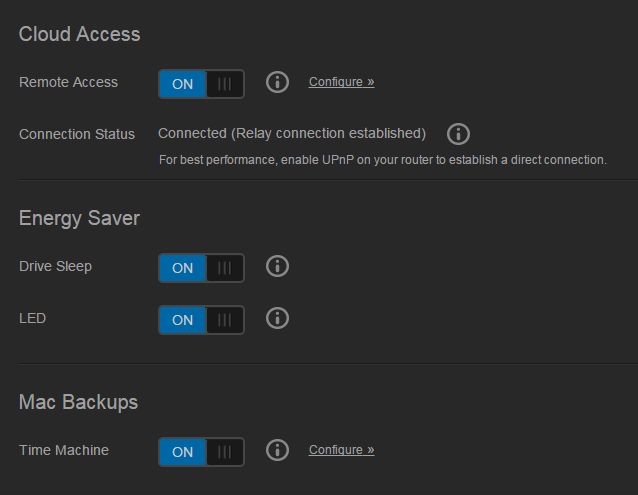Turn off the LED switch
Screen dimensions: 638x495
point(201,320)
